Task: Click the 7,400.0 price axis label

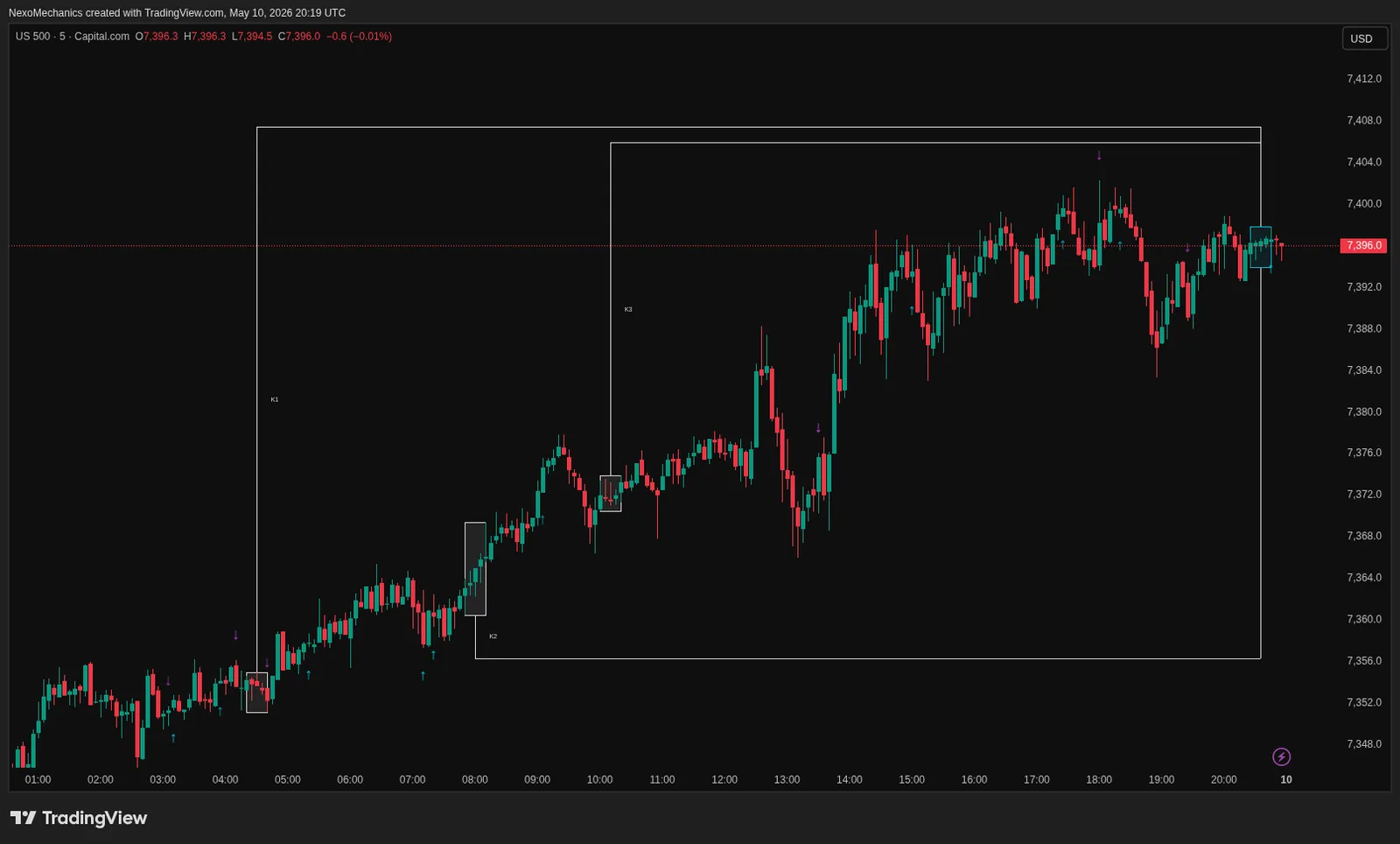Action: (1364, 204)
